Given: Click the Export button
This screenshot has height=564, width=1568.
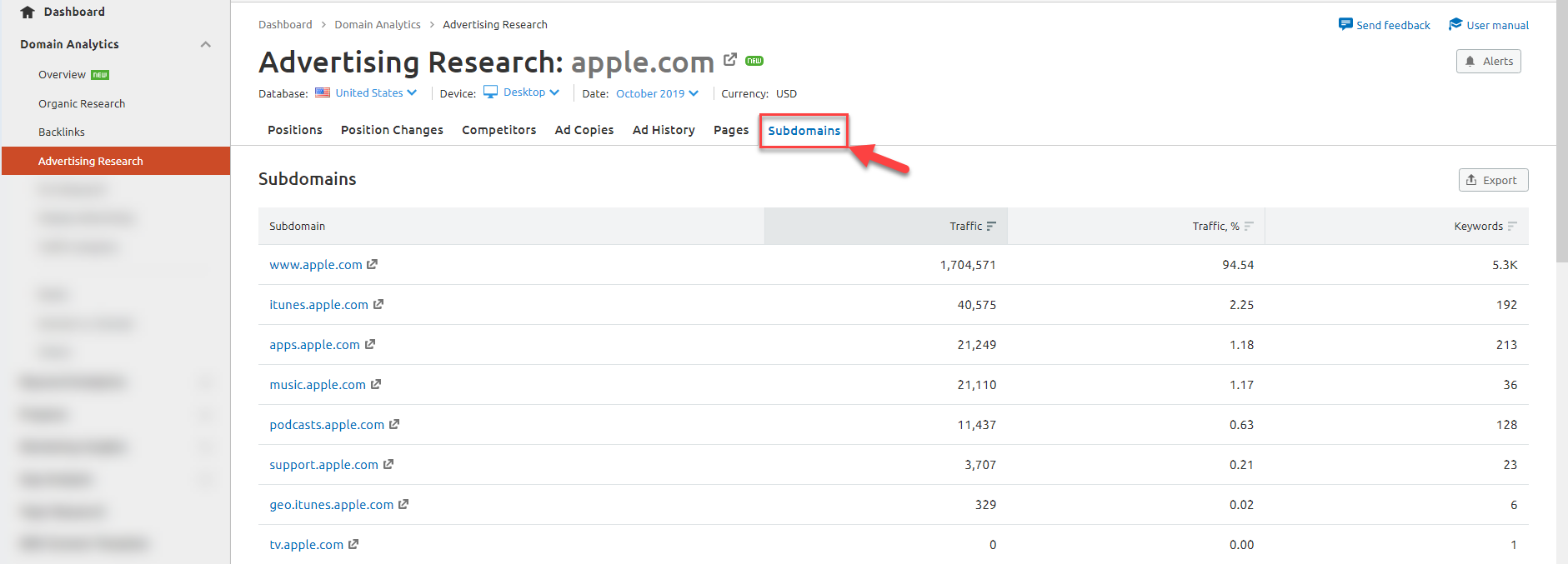Looking at the screenshot, I should (x=1492, y=180).
